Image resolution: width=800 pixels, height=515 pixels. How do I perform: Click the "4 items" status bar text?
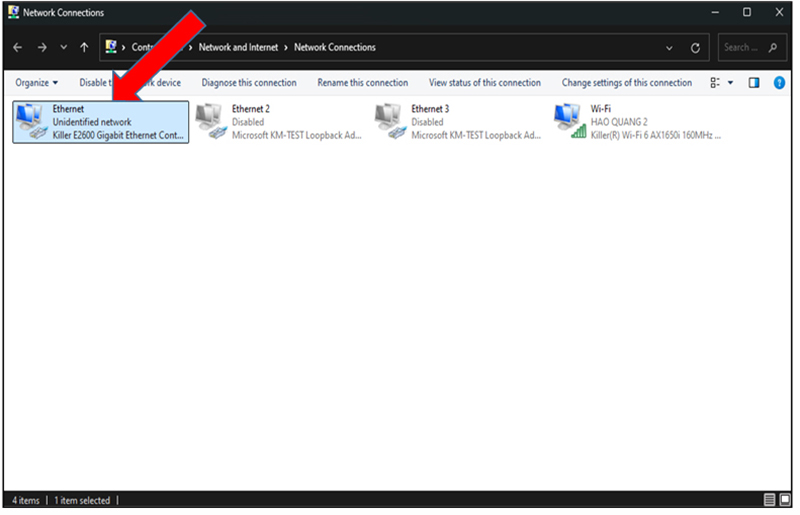tap(26, 501)
